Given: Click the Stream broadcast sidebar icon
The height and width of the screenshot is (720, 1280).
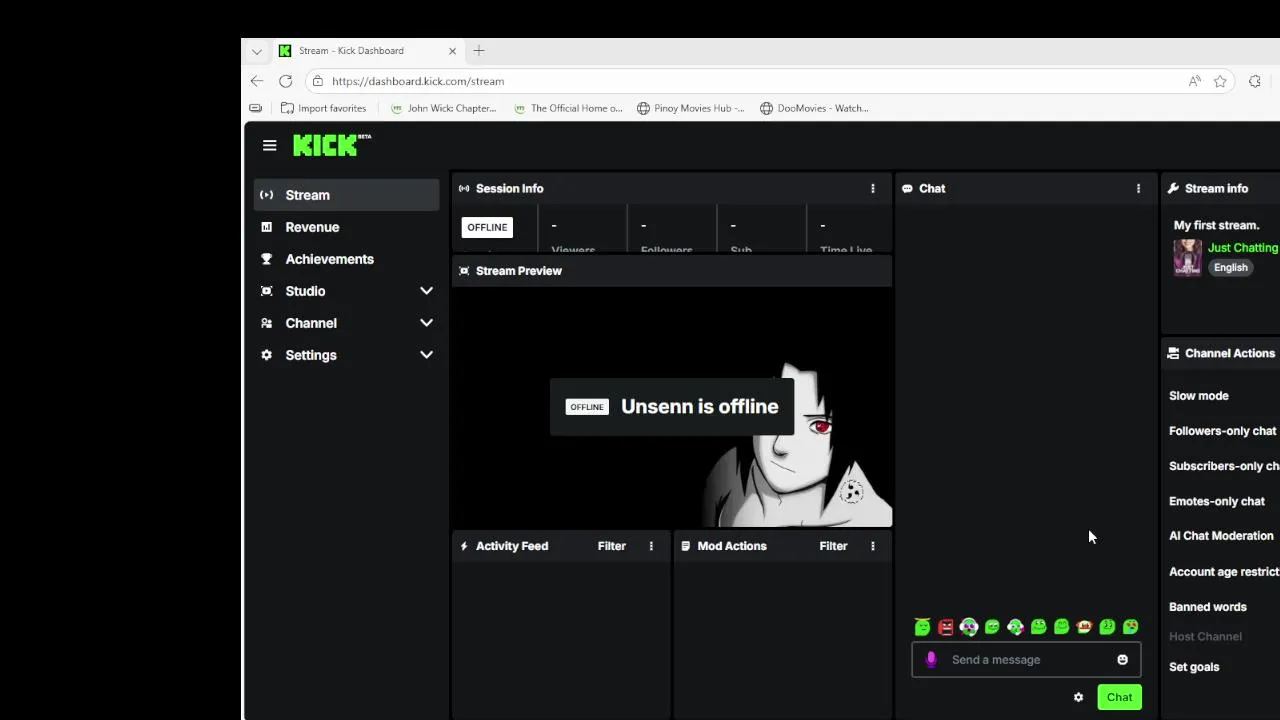Looking at the screenshot, I should 266,195.
